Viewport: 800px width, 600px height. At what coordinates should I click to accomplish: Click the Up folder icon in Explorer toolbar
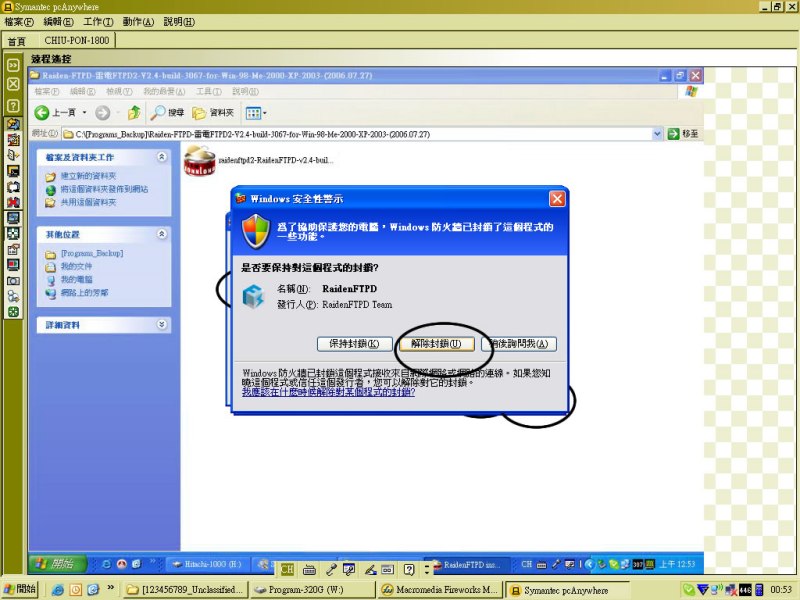point(134,112)
